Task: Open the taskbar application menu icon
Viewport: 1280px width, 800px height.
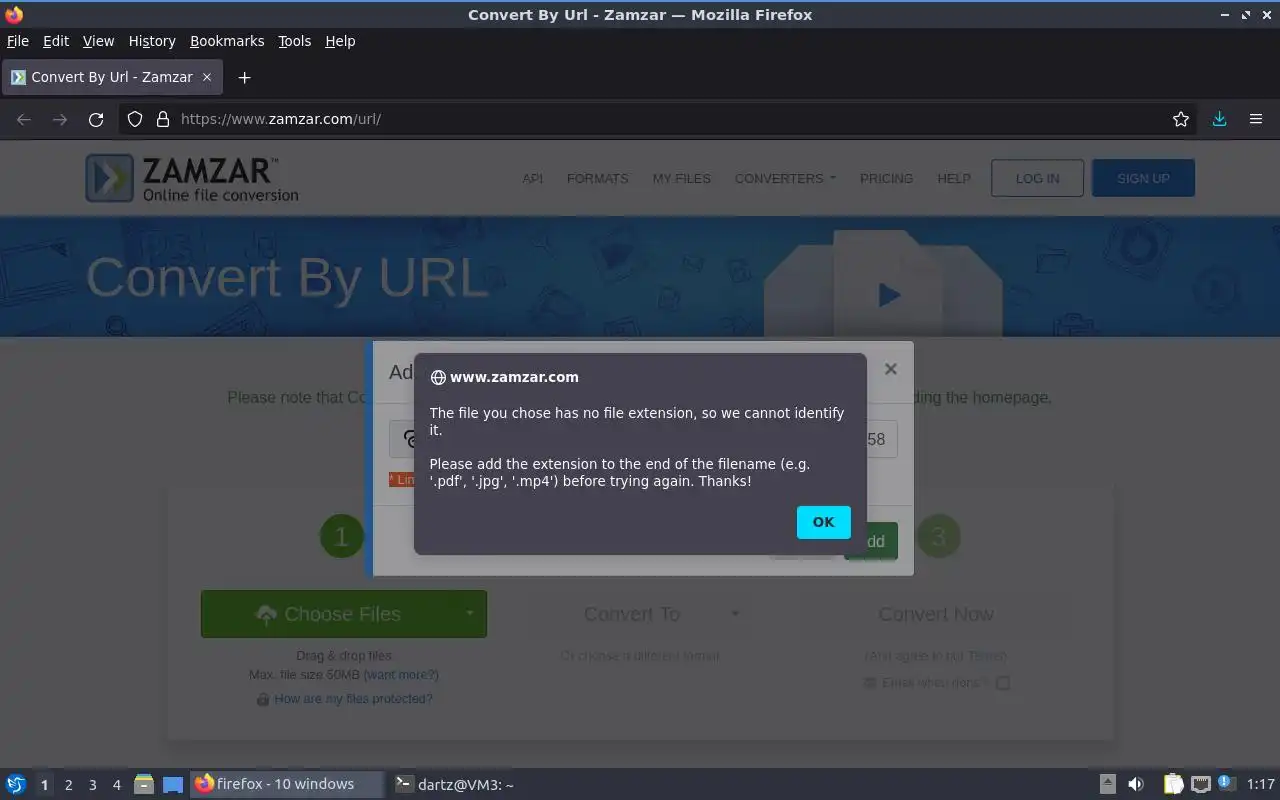Action: [x=16, y=784]
